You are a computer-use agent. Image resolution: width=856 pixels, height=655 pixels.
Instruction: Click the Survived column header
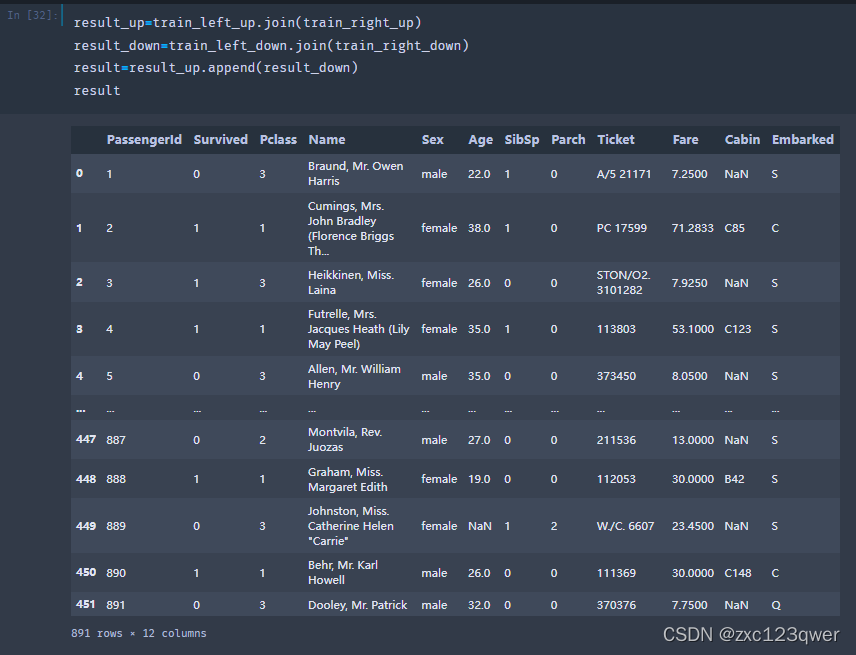coord(221,140)
